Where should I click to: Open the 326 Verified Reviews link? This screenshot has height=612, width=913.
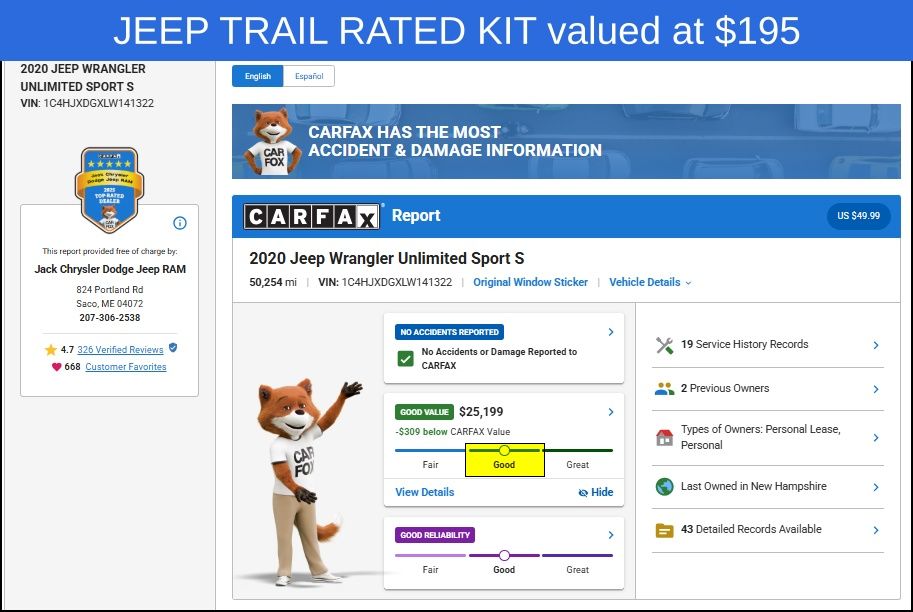tap(120, 349)
